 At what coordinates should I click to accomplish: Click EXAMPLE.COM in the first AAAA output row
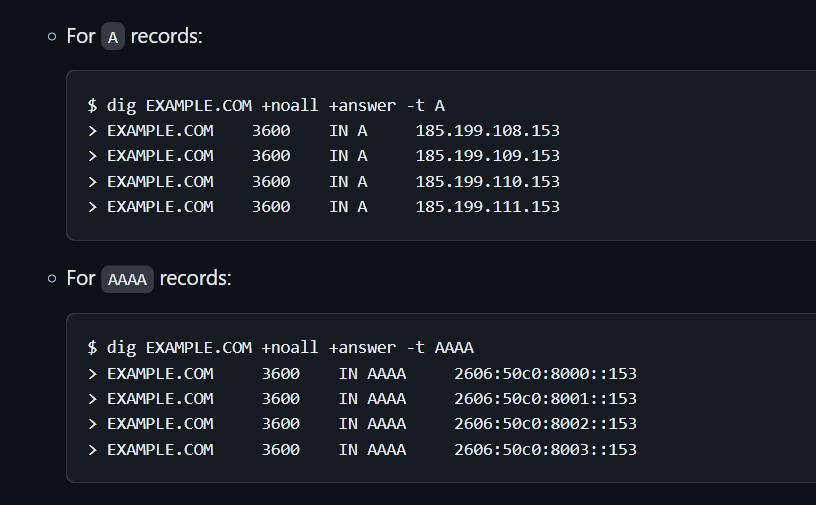pyautogui.click(x=160, y=374)
